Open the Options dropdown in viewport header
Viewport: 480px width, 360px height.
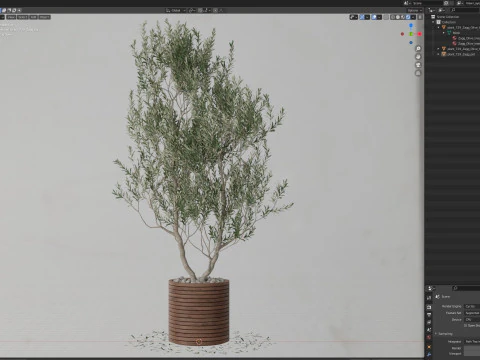tap(414, 10)
